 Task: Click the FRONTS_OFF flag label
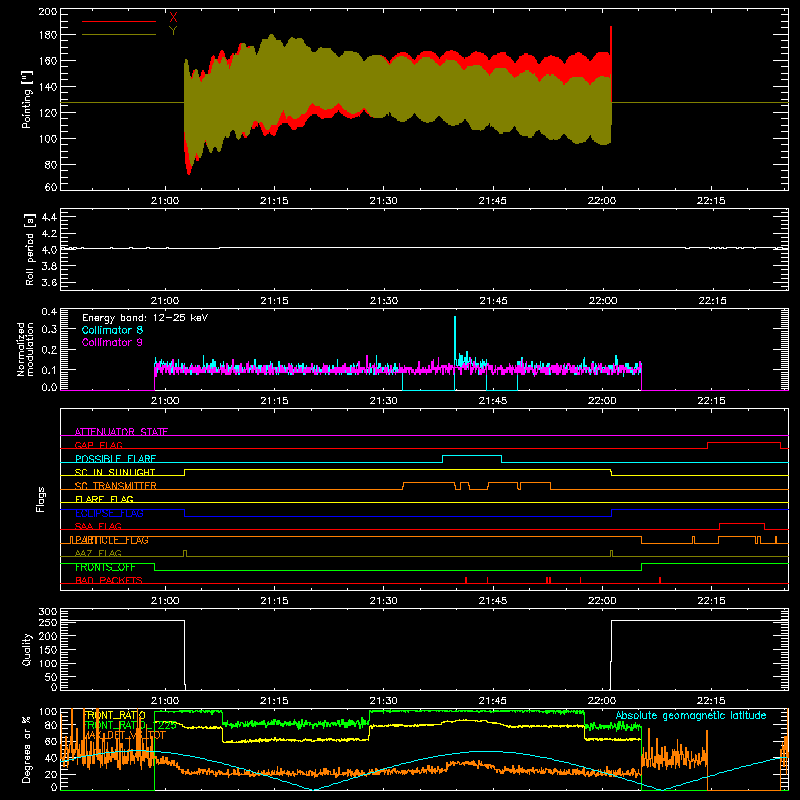pos(105,567)
